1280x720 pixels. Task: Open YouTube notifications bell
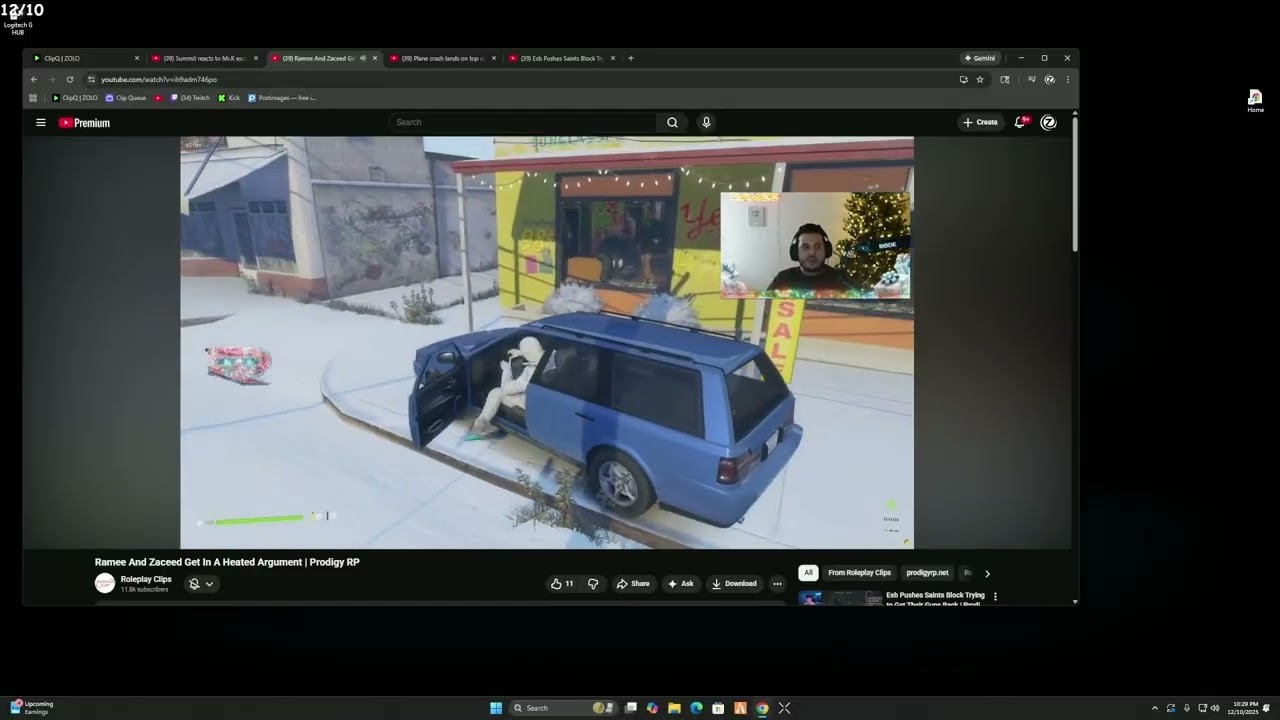click(x=1020, y=122)
